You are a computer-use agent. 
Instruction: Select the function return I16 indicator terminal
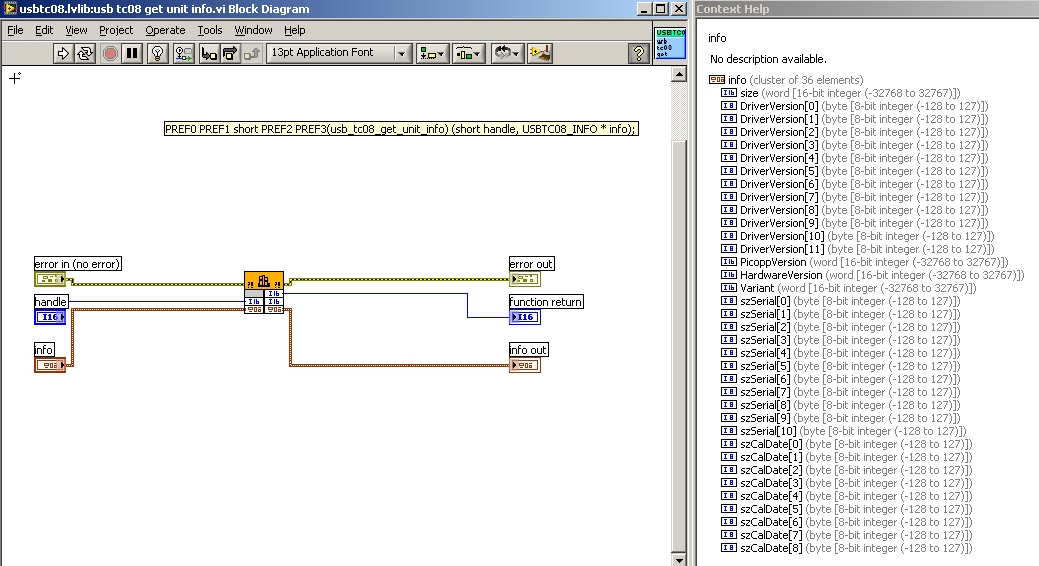point(524,318)
